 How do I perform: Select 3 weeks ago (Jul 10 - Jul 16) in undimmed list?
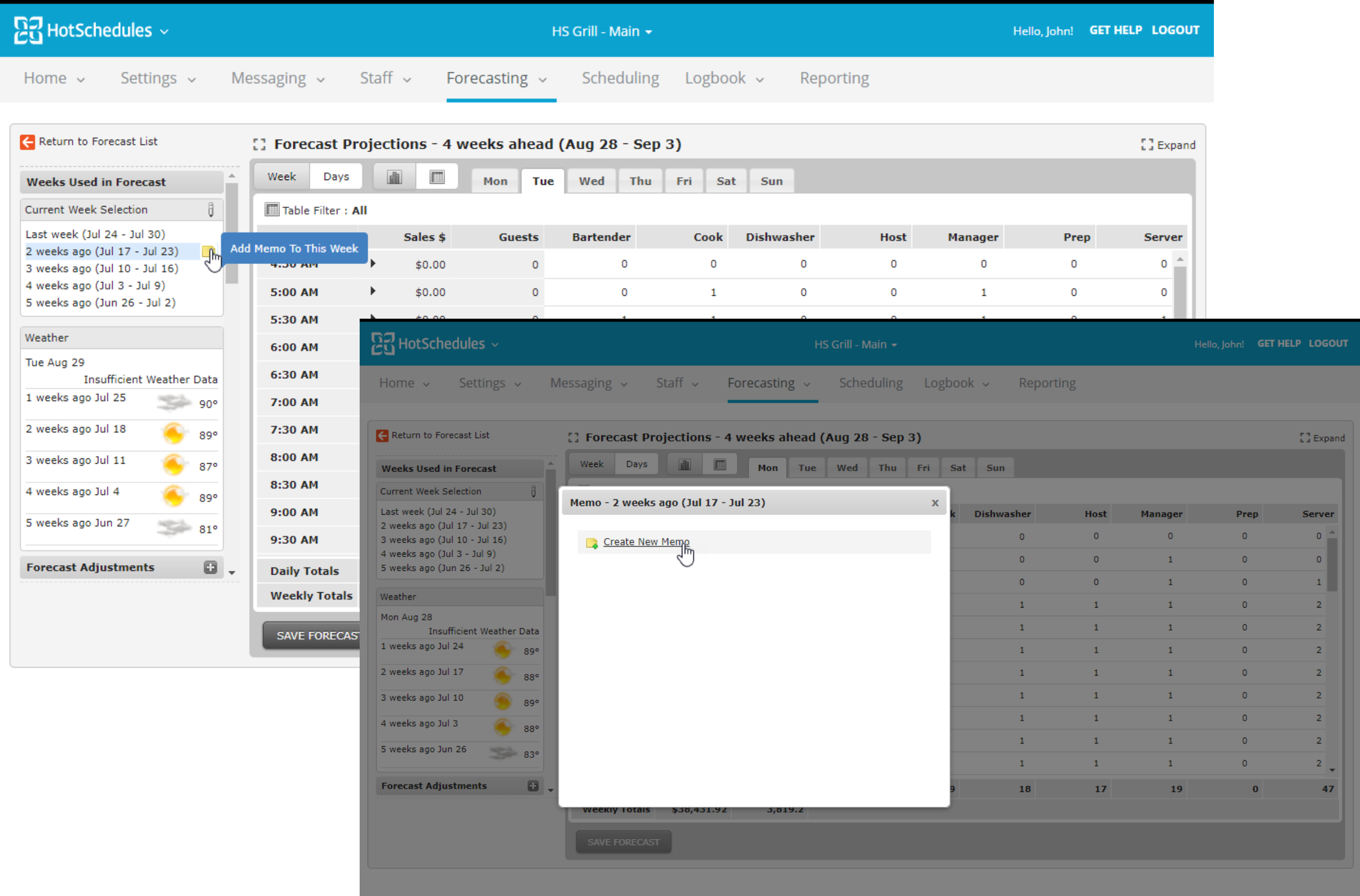point(101,268)
